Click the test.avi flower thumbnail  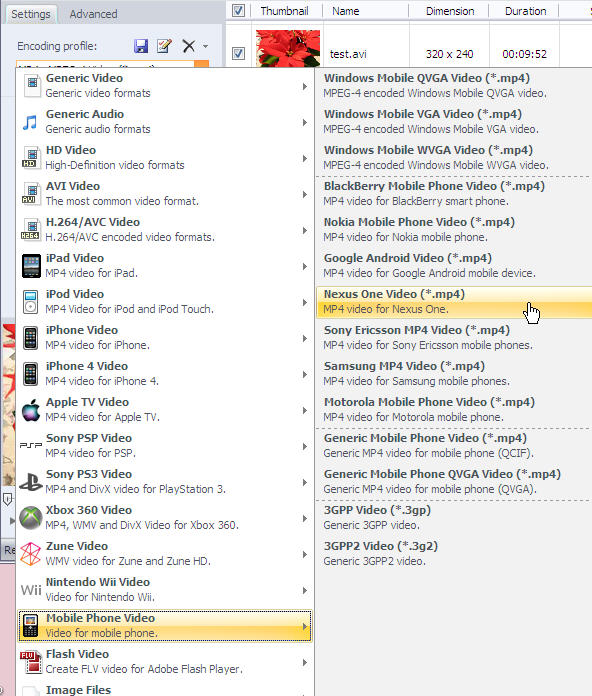click(x=288, y=48)
